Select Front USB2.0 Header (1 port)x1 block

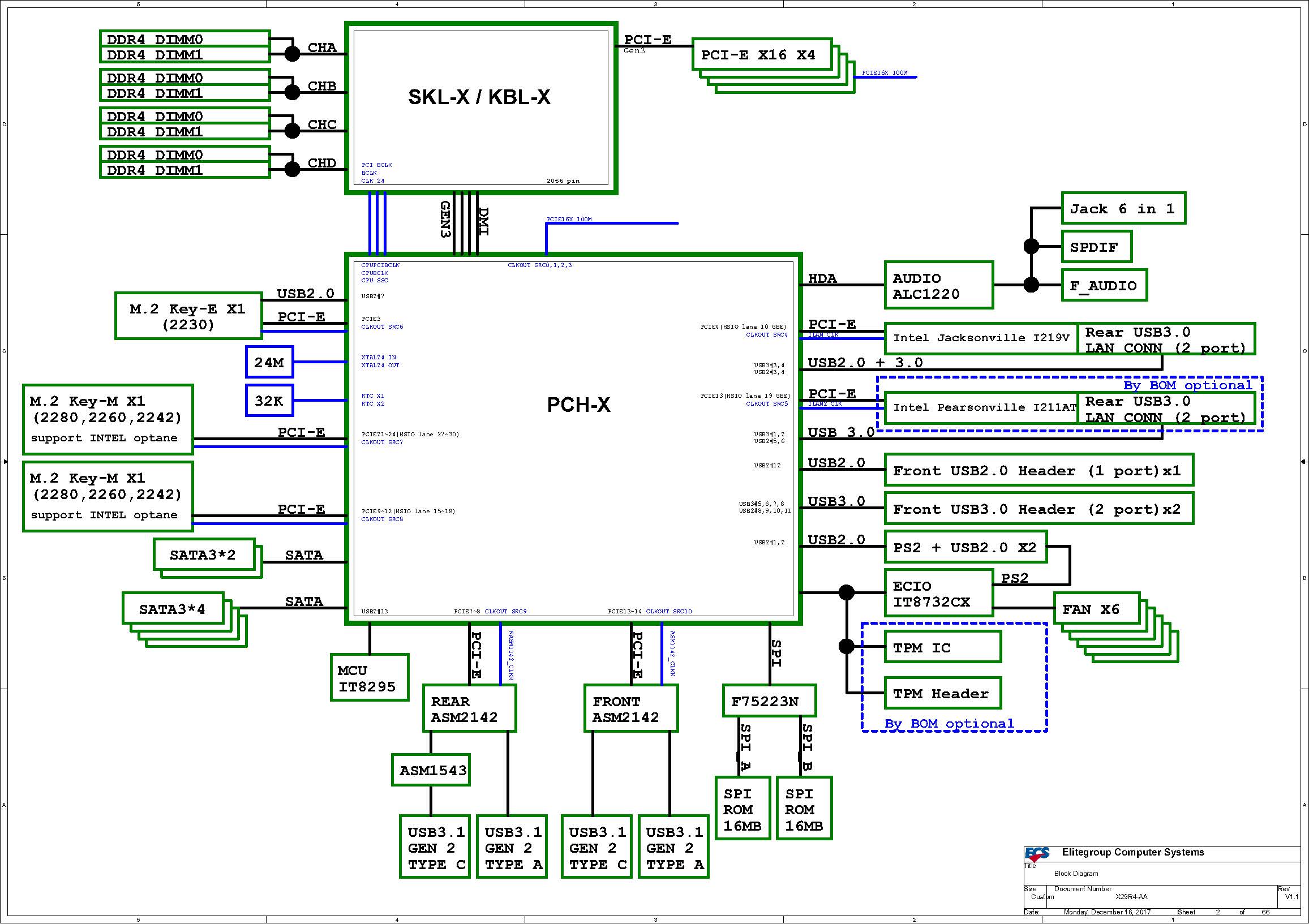tap(1038, 470)
